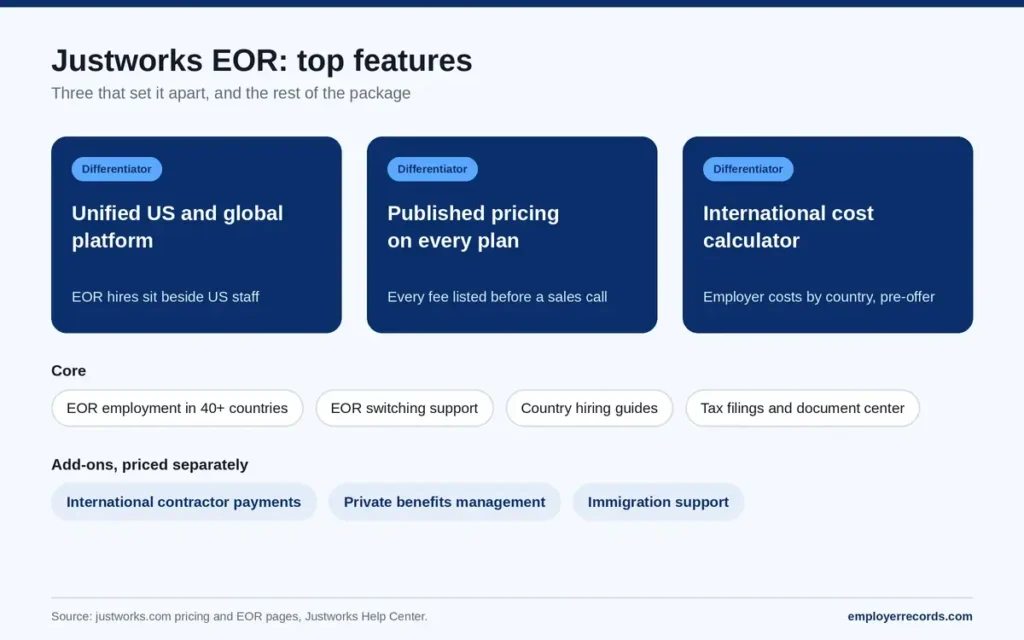Screen dimensions: 1024x640
Task: Select 'International contractor payments' add-on chip
Action: 184,502
